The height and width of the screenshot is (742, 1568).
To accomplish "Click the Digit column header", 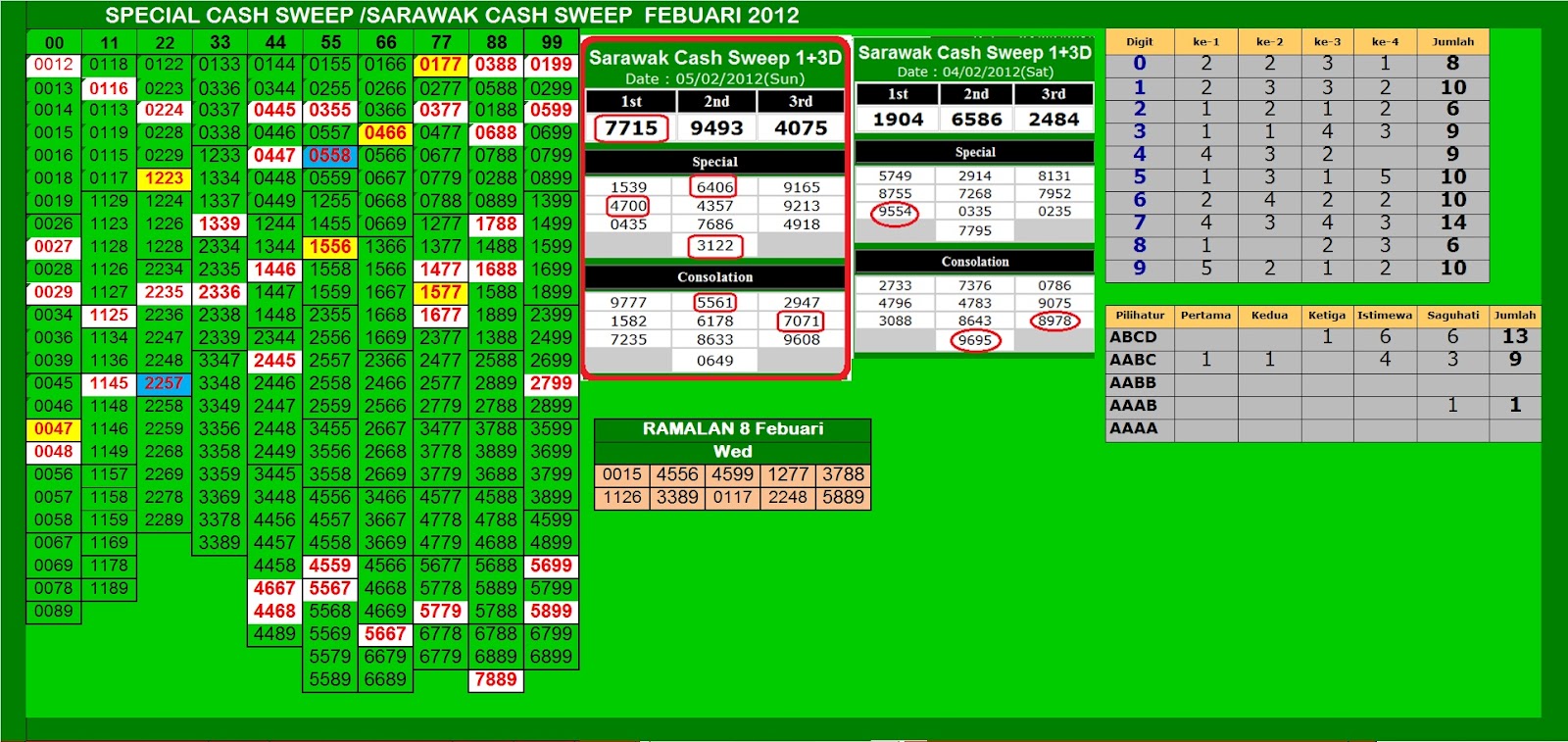I will (x=1139, y=42).
